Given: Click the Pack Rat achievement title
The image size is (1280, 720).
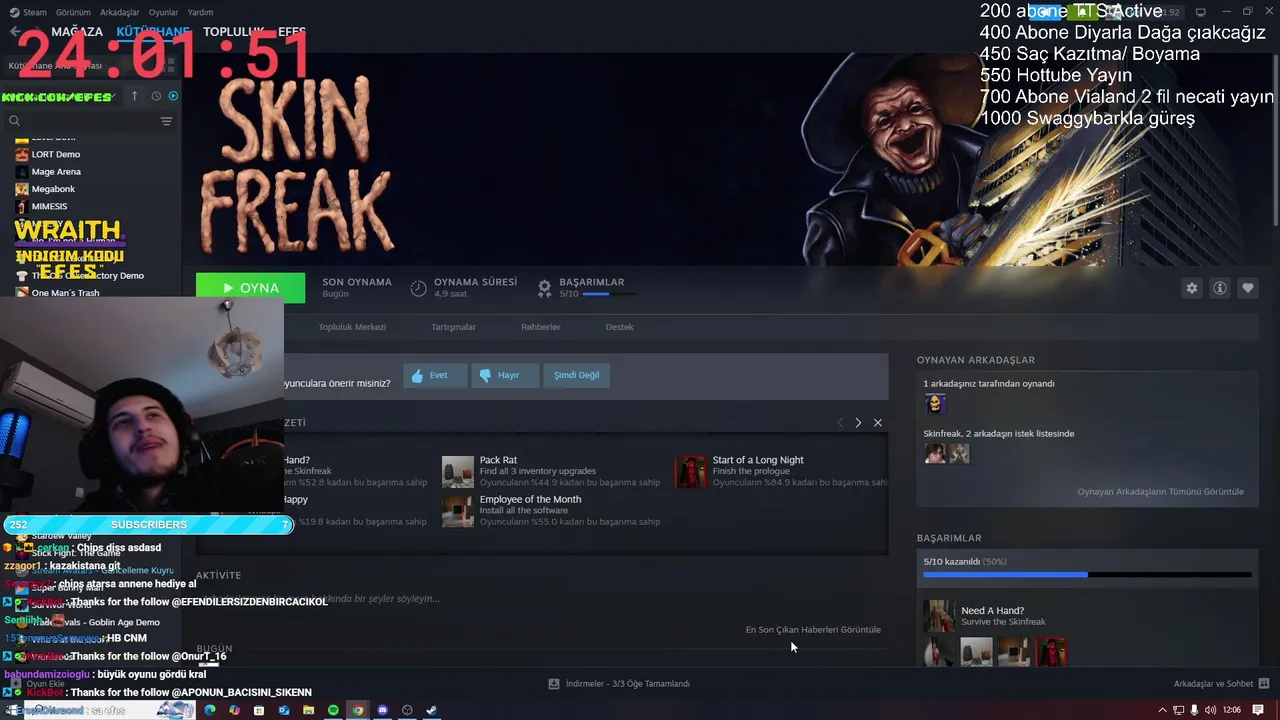Looking at the screenshot, I should pos(498,460).
